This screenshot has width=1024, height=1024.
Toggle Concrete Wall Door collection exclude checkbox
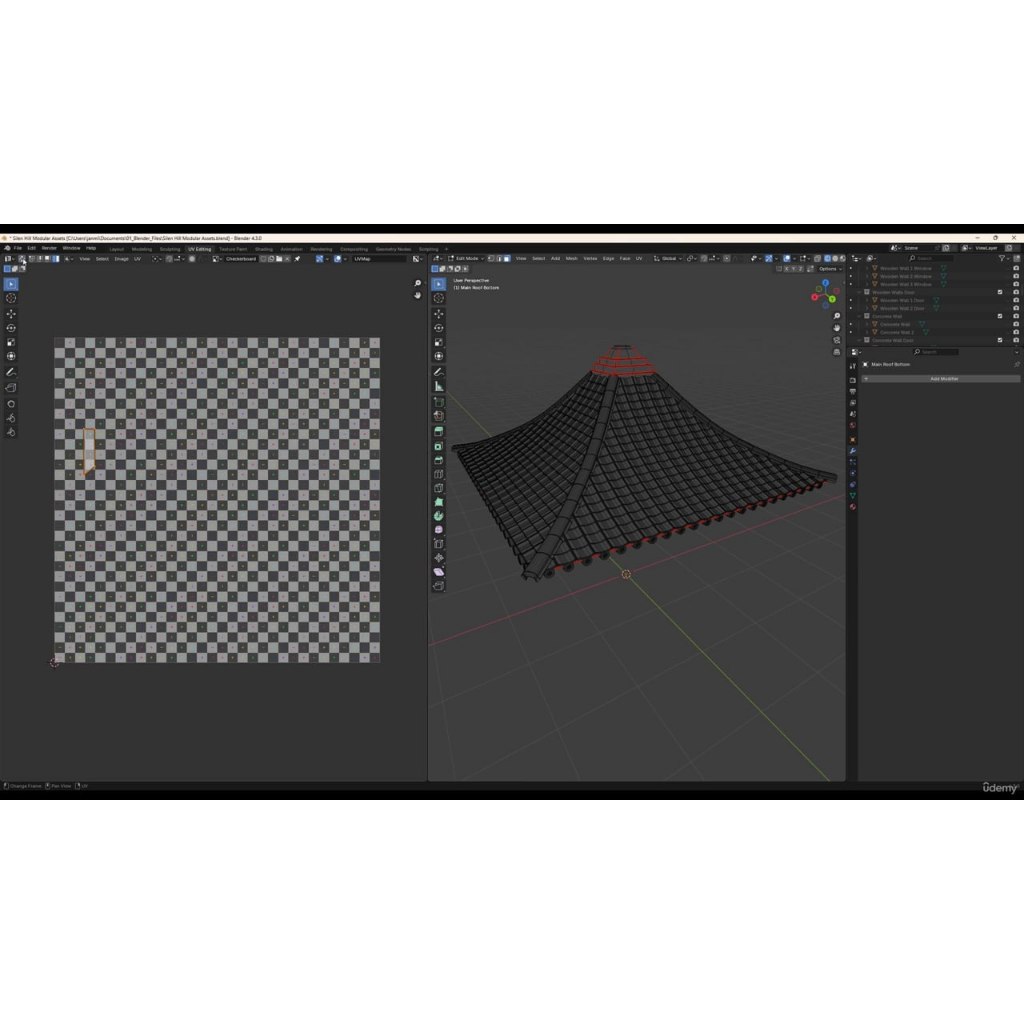click(x=1000, y=340)
